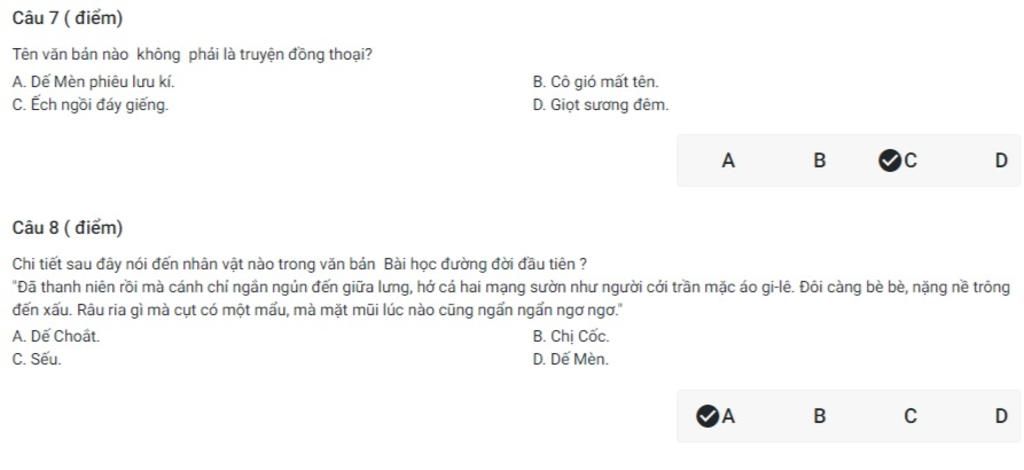1024x470 pixels.
Task: Select answer D for Câu 7
Action: [1001, 161]
